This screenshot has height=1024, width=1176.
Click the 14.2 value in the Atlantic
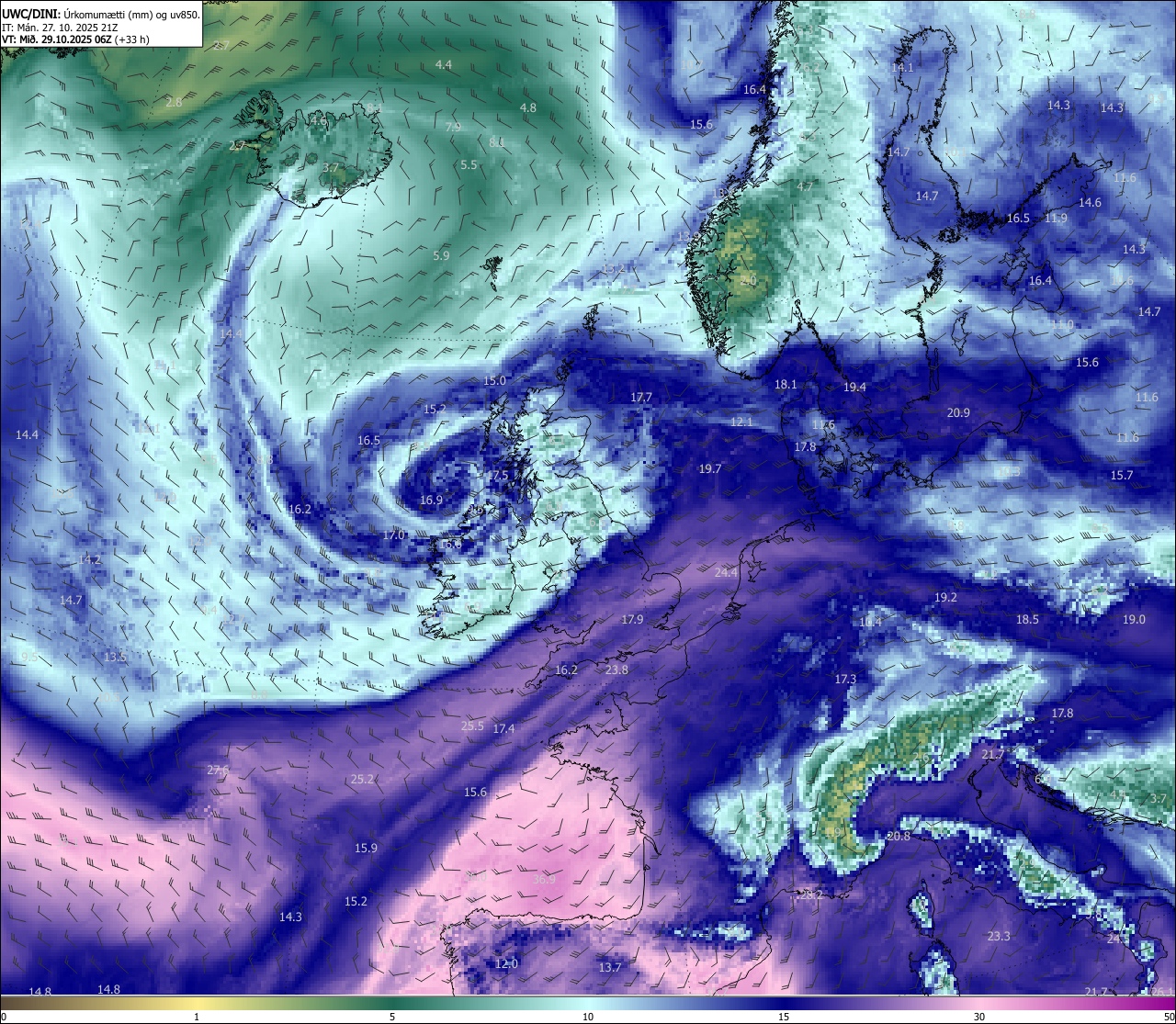(x=89, y=559)
